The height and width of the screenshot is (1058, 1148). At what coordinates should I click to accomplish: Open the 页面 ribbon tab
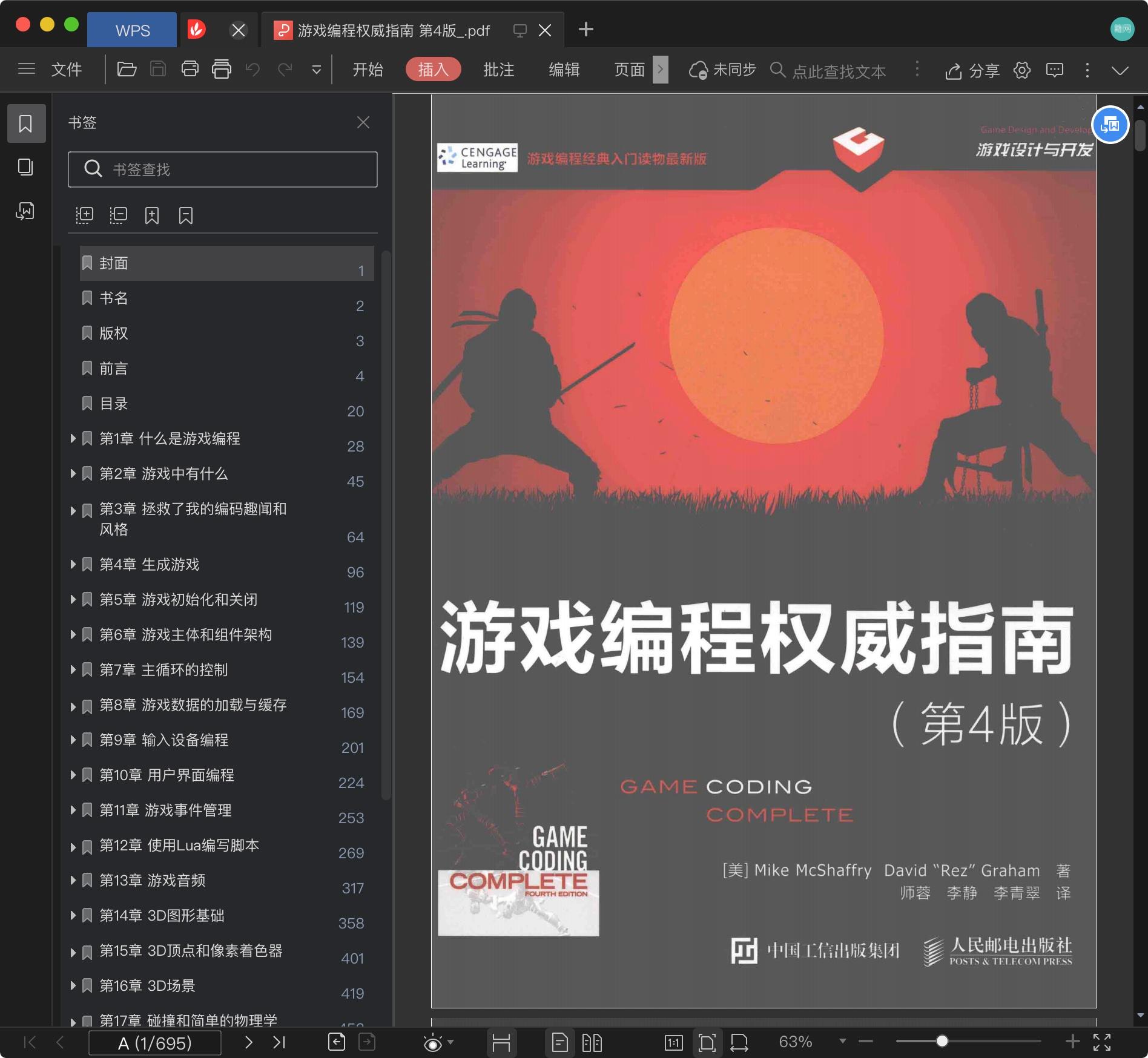[x=630, y=70]
